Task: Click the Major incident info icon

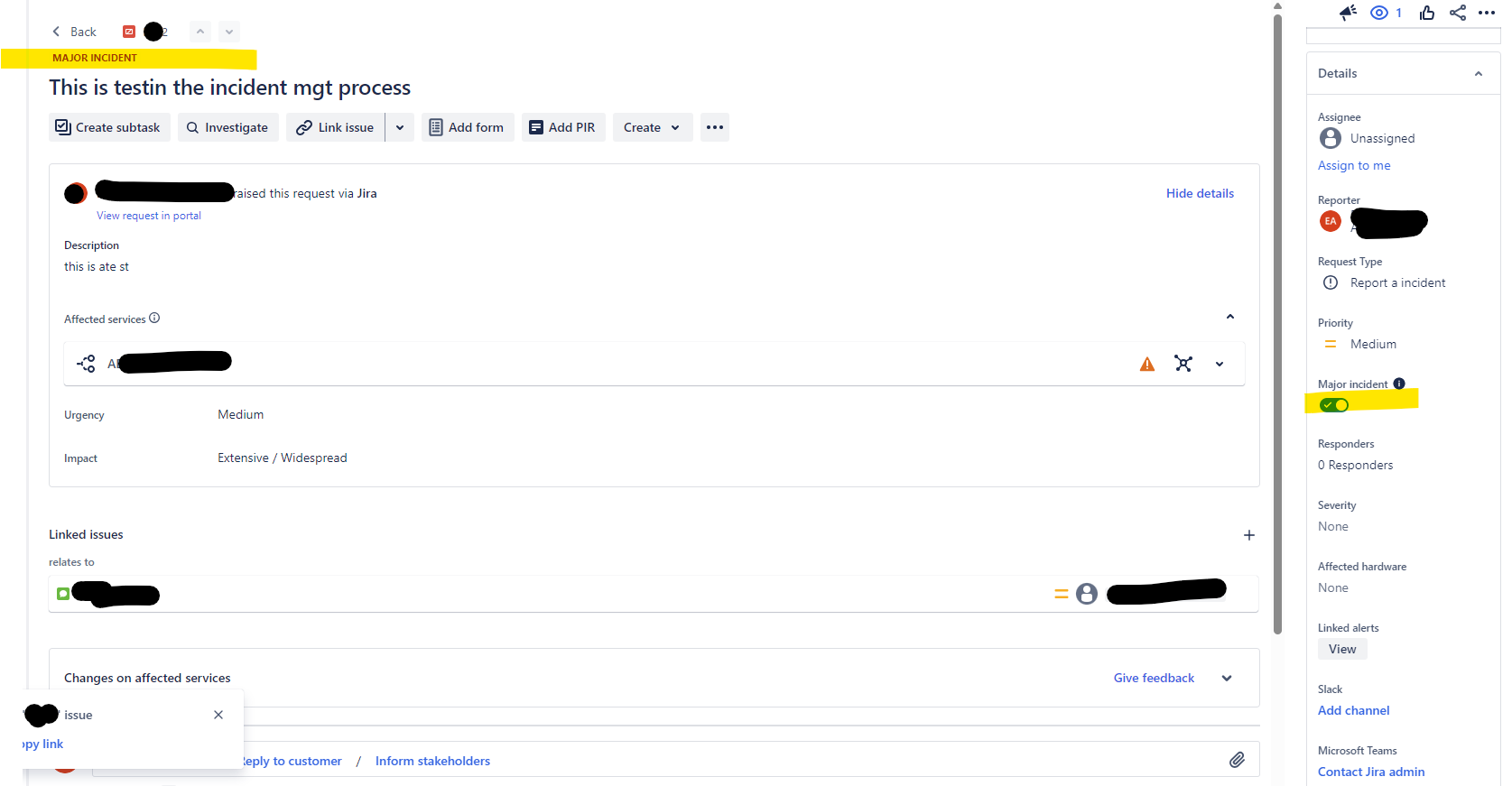Action: 1399,384
